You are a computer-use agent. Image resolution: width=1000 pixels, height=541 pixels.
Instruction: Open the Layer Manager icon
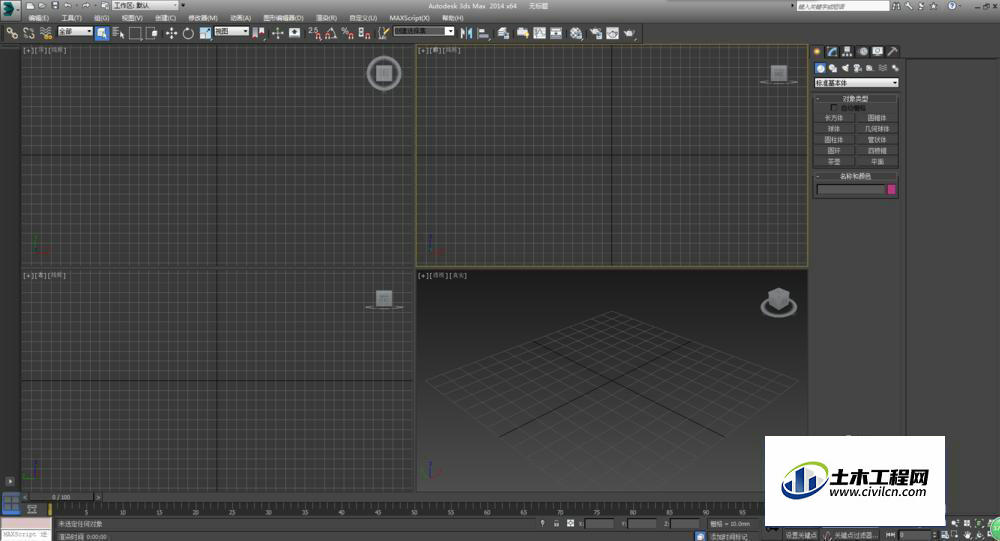coord(504,33)
